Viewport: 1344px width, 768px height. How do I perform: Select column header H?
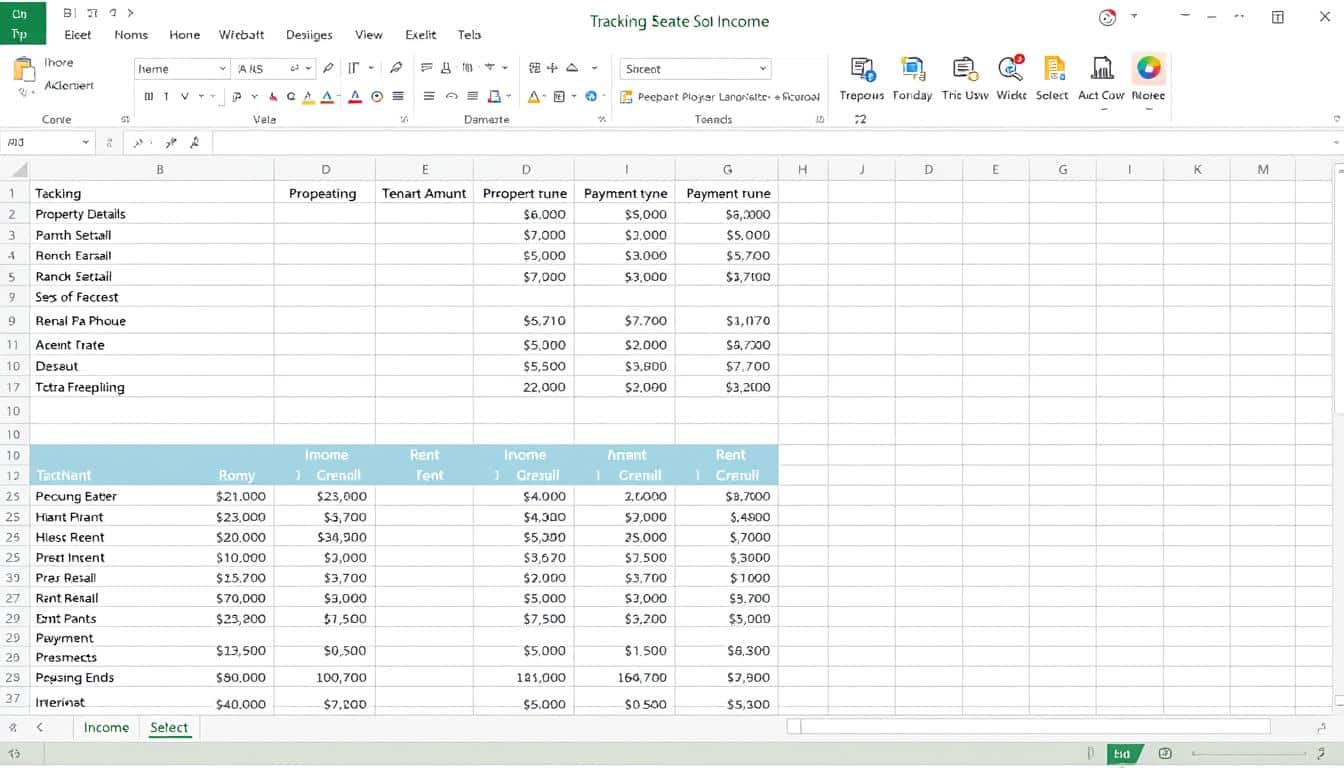tap(802, 170)
